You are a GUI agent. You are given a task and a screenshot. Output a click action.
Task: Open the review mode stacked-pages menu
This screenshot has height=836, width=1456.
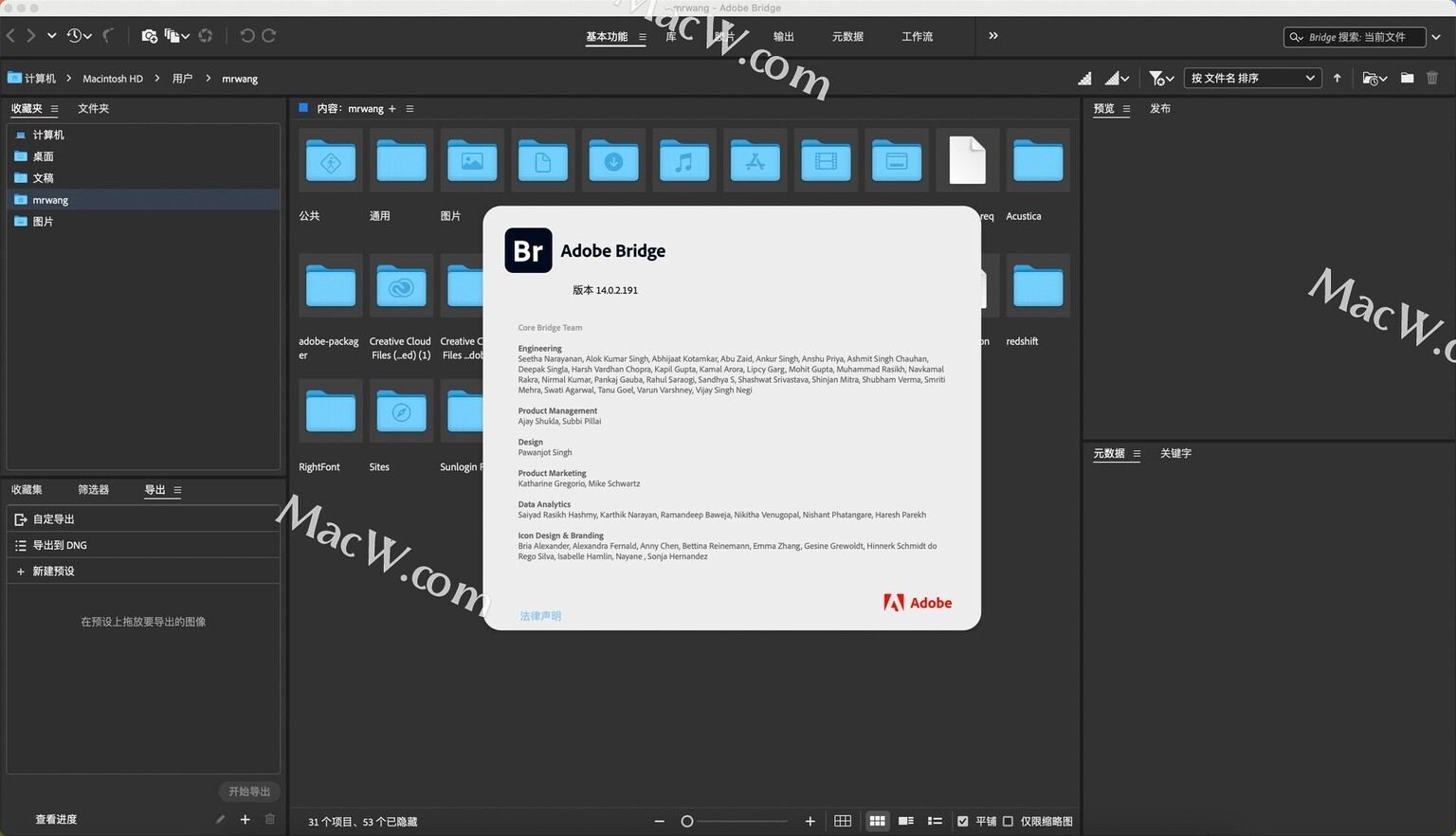point(176,36)
